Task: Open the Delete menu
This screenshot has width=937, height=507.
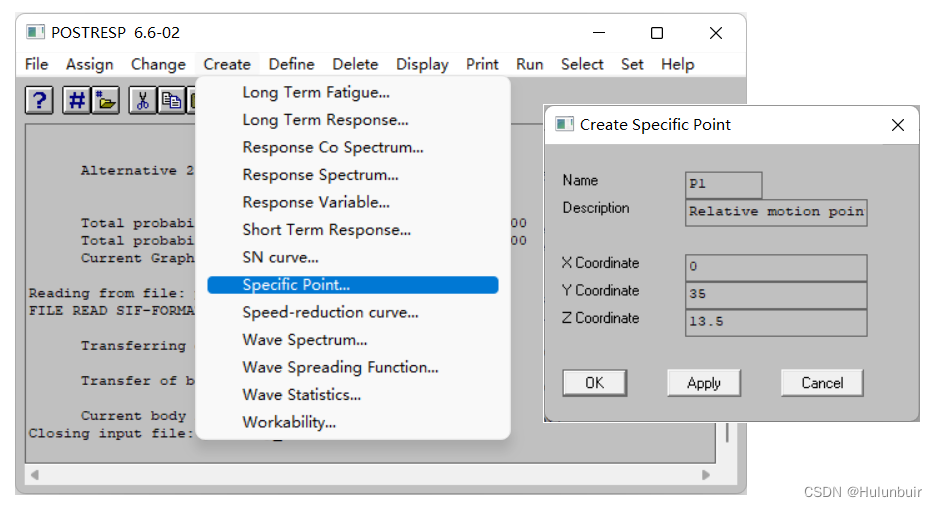Action: coord(356,64)
